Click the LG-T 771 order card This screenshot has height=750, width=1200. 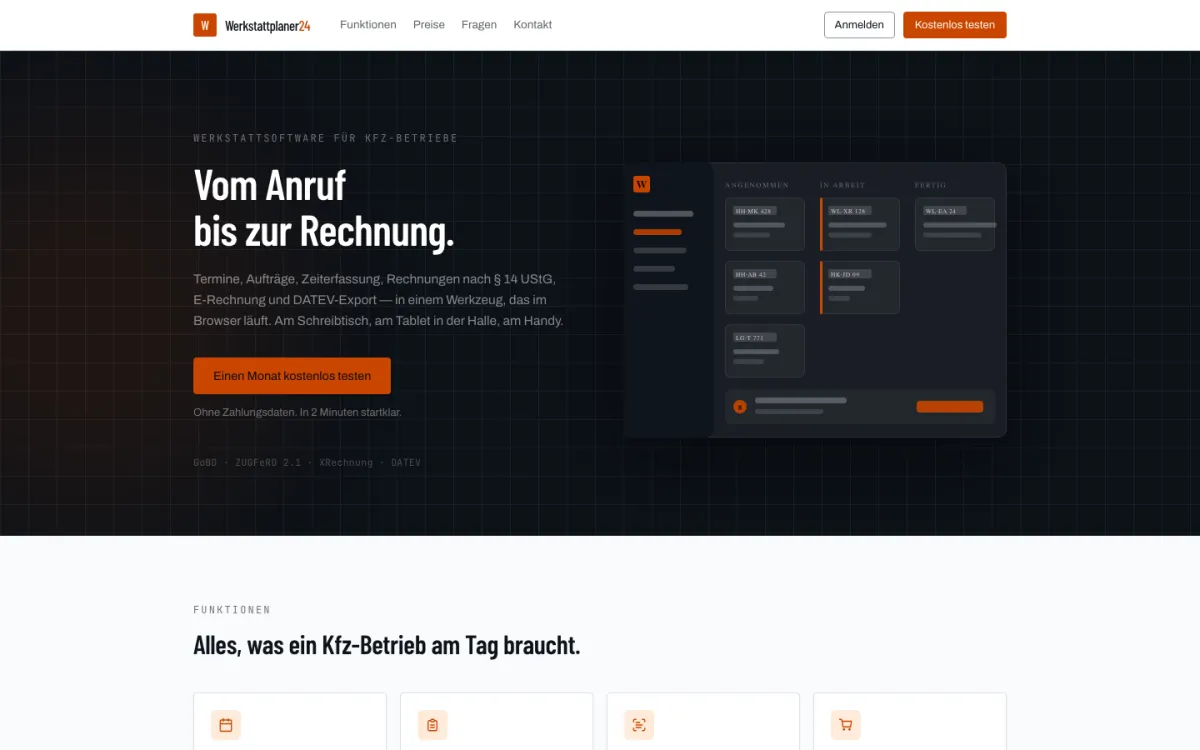point(765,351)
